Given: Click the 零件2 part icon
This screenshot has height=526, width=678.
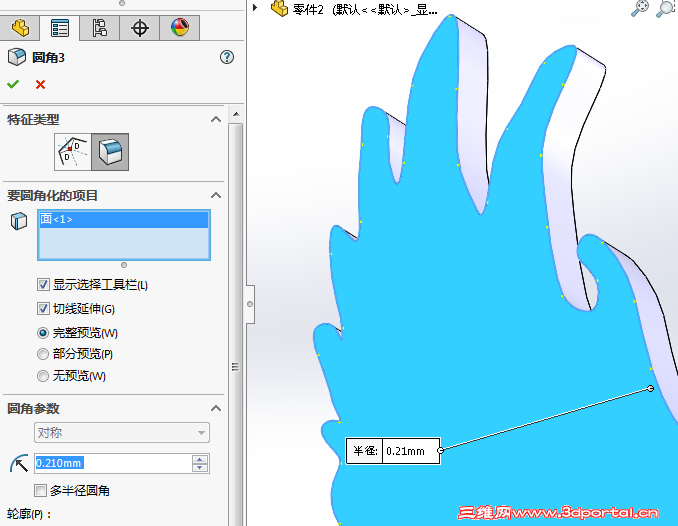Looking at the screenshot, I should 279,8.
